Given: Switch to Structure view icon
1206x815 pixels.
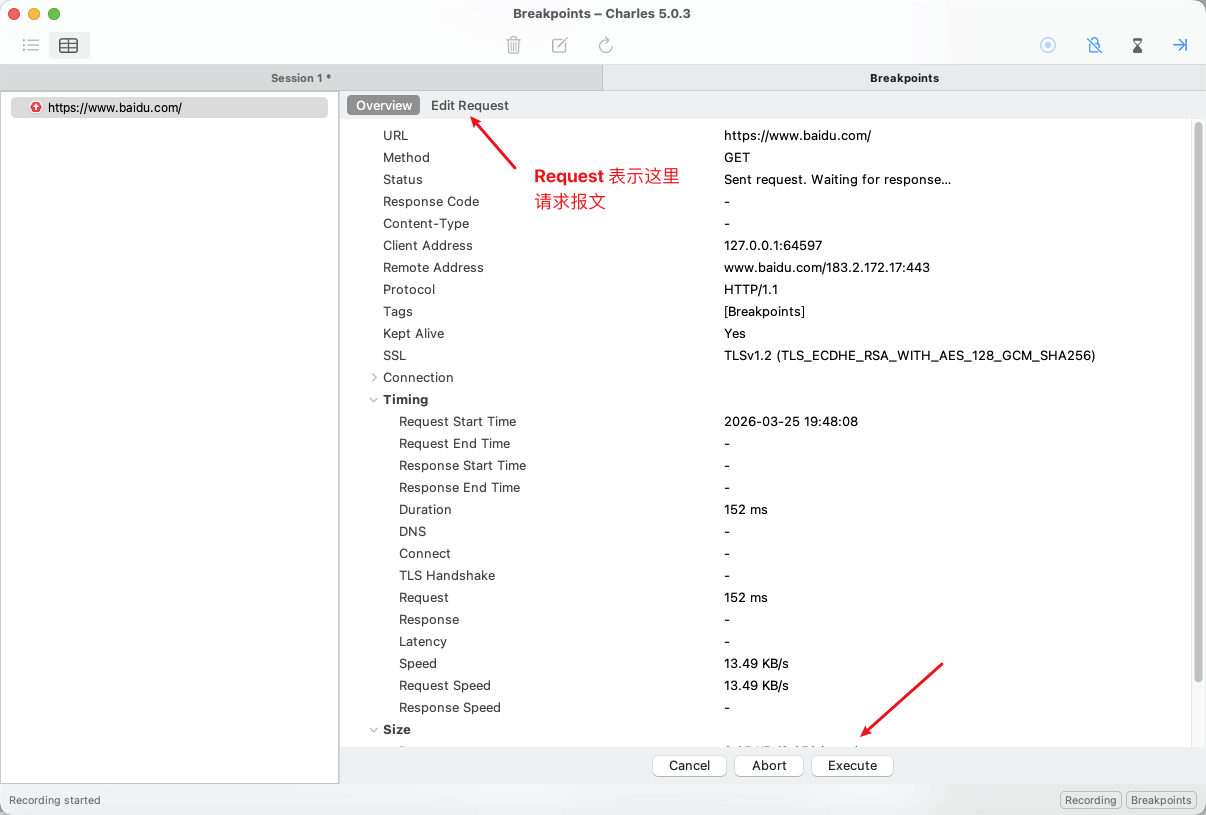Looking at the screenshot, I should (x=31, y=45).
